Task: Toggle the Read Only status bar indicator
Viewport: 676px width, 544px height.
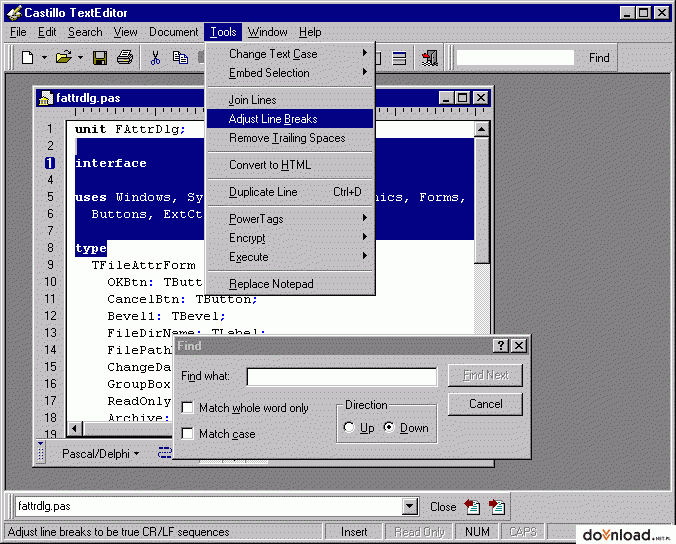Action: coord(419,532)
